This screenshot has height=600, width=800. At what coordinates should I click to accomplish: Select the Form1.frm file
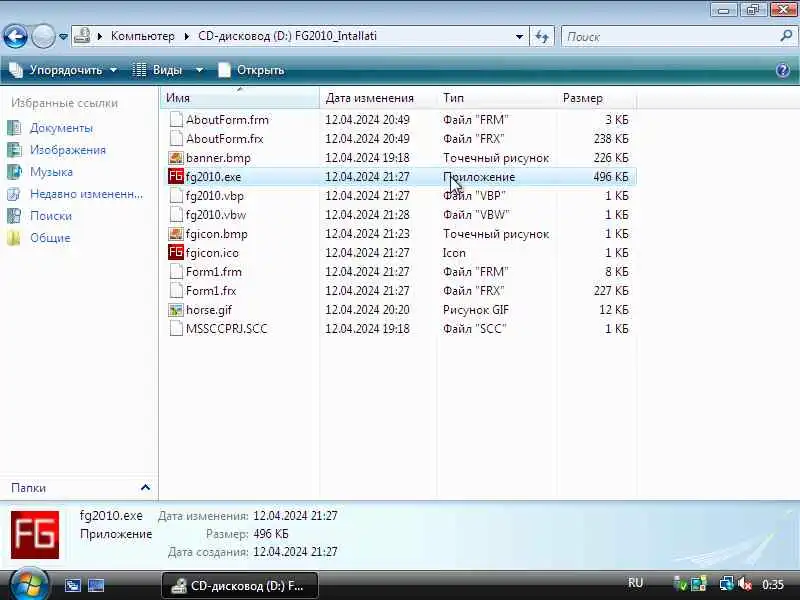(214, 271)
